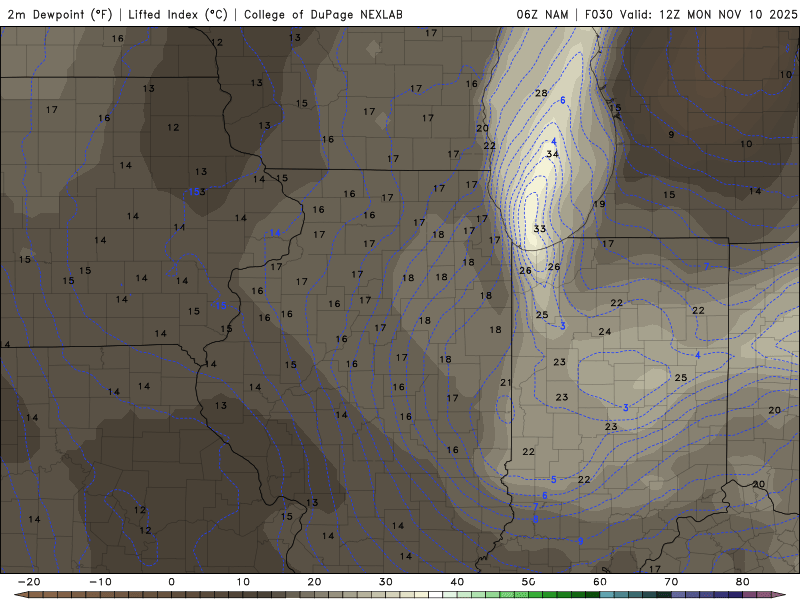800x600 pixels.
Task: Click the -10 label on the color scale
Action: point(100,582)
